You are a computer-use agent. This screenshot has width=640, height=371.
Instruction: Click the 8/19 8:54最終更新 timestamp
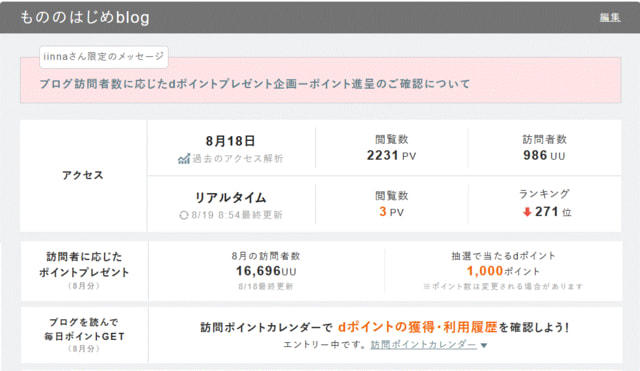click(x=237, y=215)
